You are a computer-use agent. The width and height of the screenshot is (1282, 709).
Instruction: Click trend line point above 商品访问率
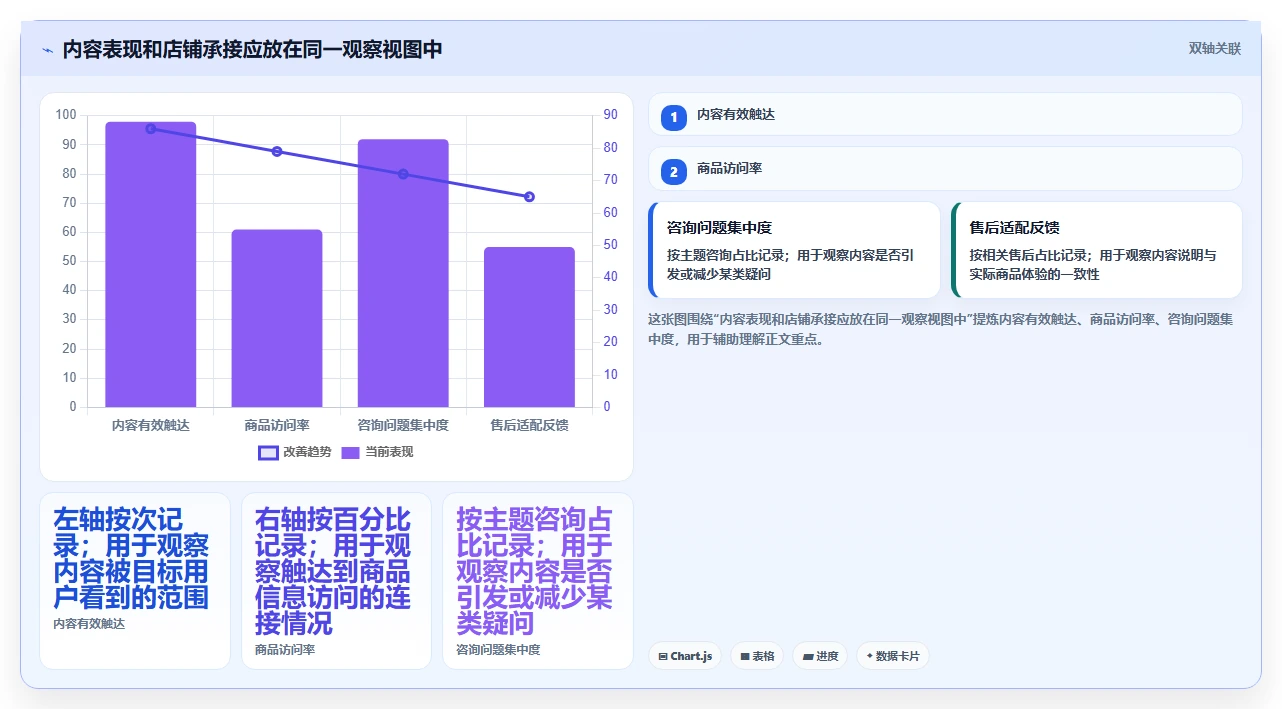[277, 151]
